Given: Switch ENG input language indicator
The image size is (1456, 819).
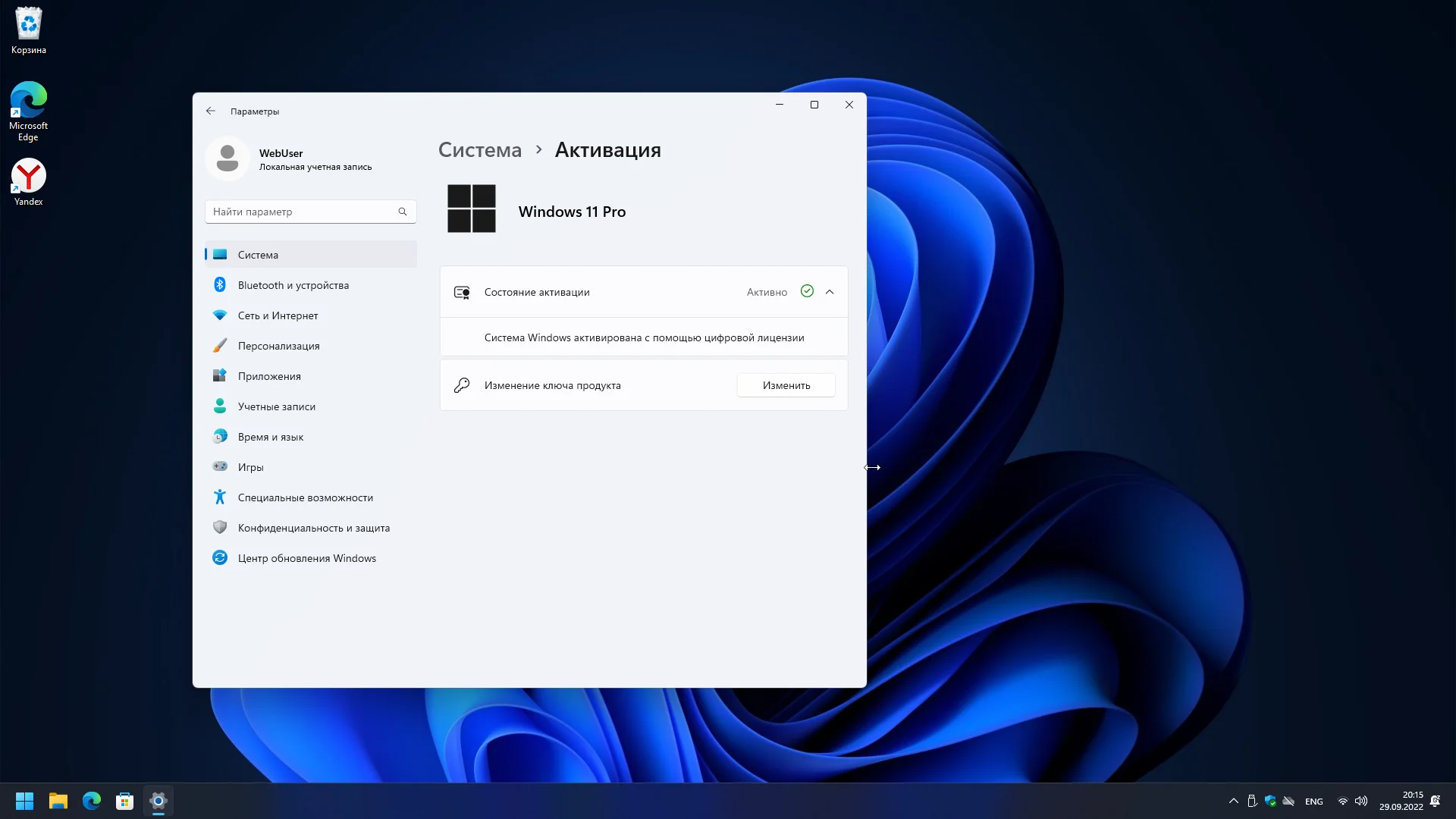Looking at the screenshot, I should point(1313,802).
